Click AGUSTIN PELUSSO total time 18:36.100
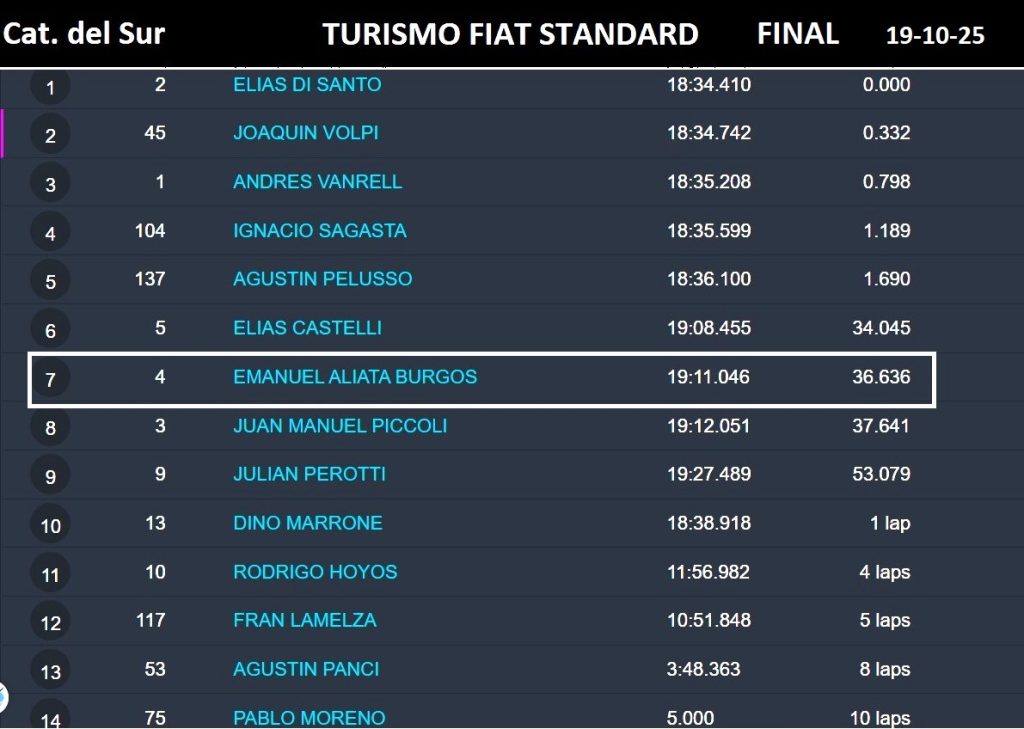Viewport: 1024px width, 729px height. coord(708,279)
